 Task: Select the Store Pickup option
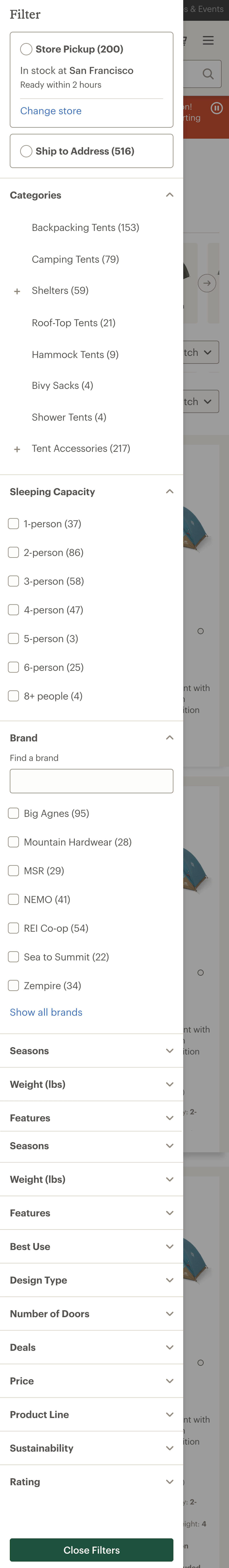[x=26, y=49]
